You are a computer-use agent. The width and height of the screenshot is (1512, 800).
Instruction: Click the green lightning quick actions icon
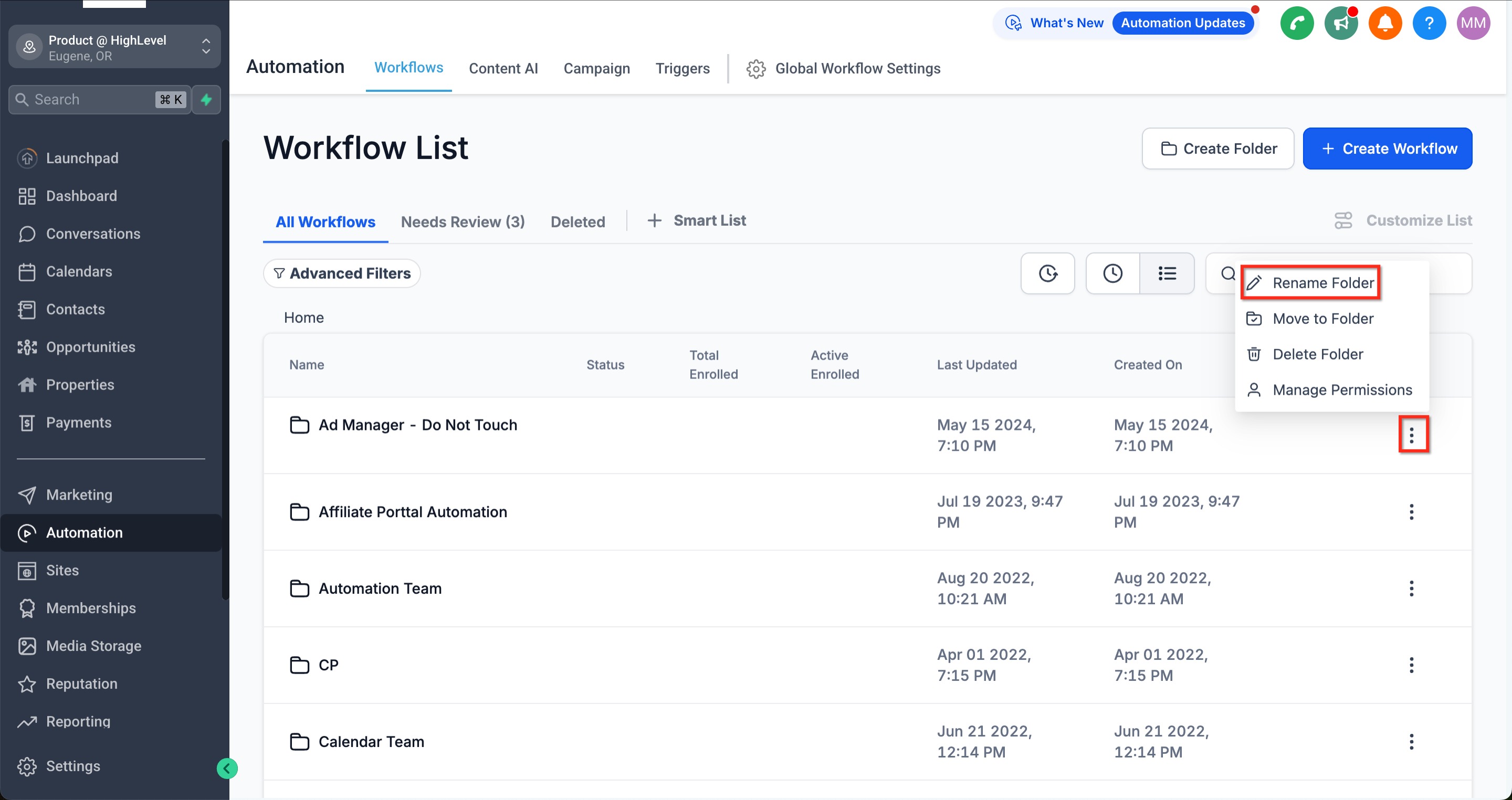206,99
